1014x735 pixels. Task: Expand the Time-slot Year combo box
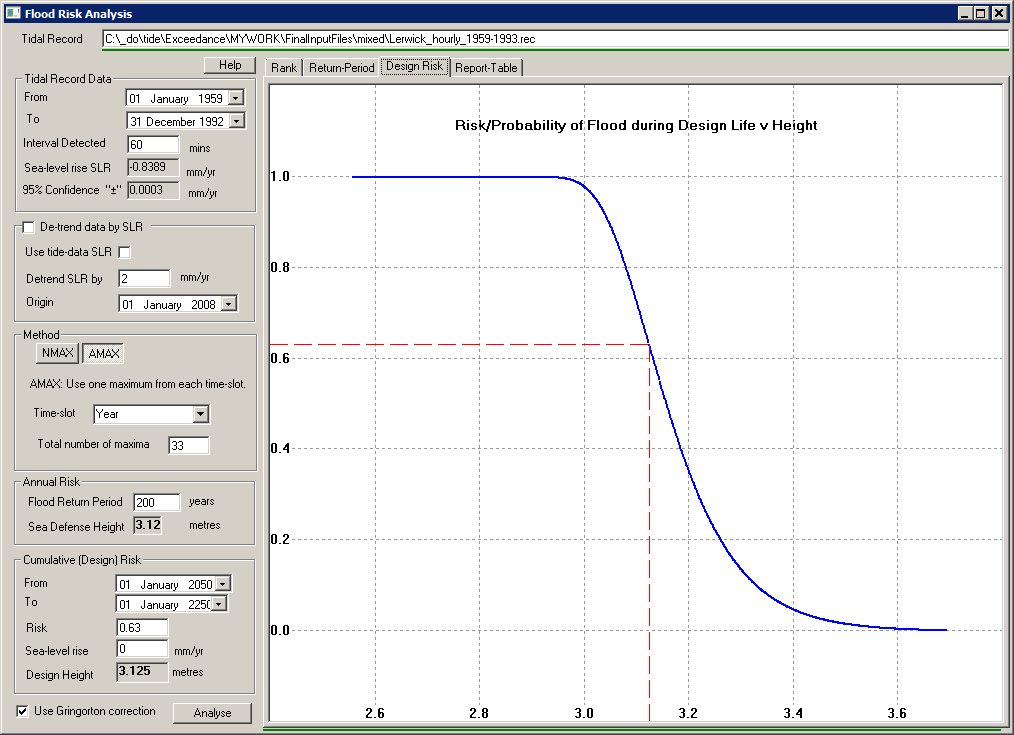200,414
